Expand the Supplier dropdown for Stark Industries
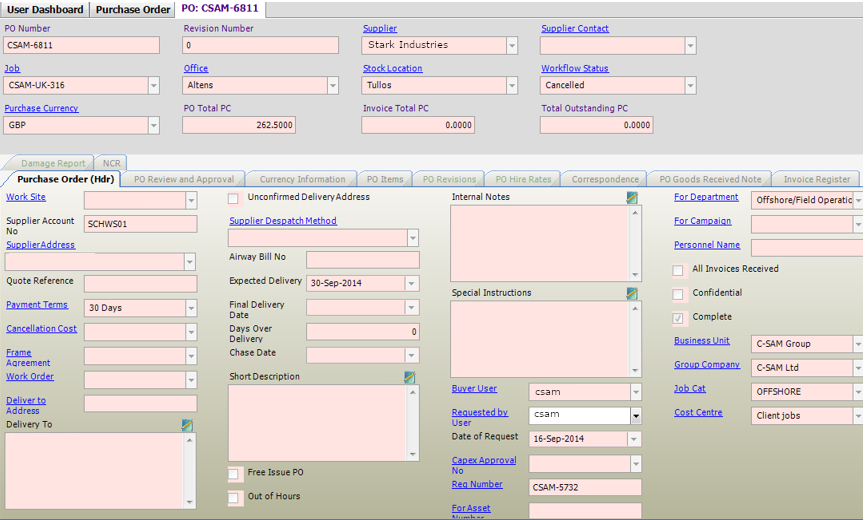Screen dimensions: 865x520 tap(512, 46)
